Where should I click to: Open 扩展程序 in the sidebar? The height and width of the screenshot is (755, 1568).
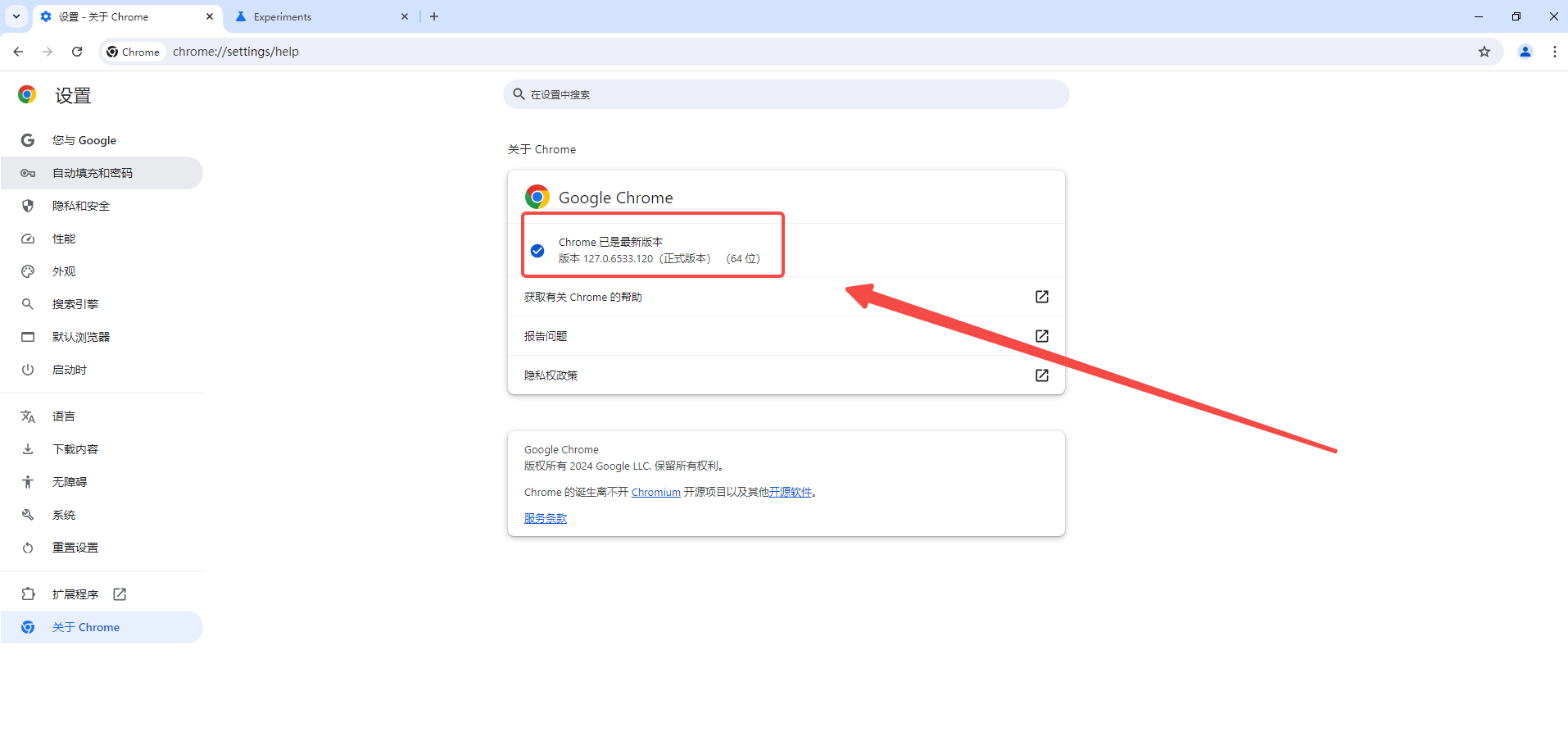click(102, 594)
